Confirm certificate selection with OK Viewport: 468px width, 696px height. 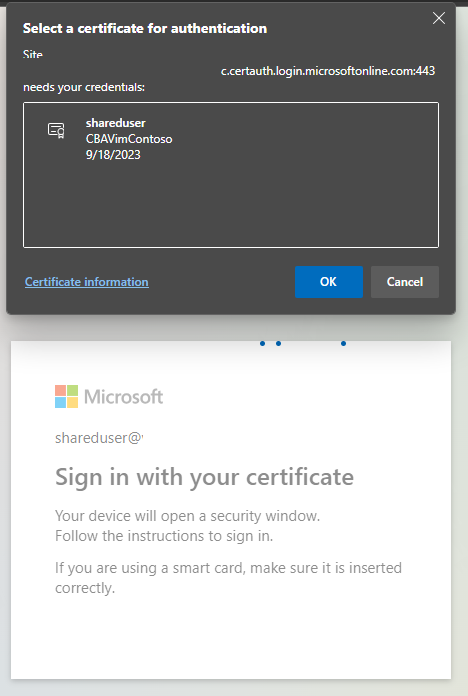click(x=329, y=282)
